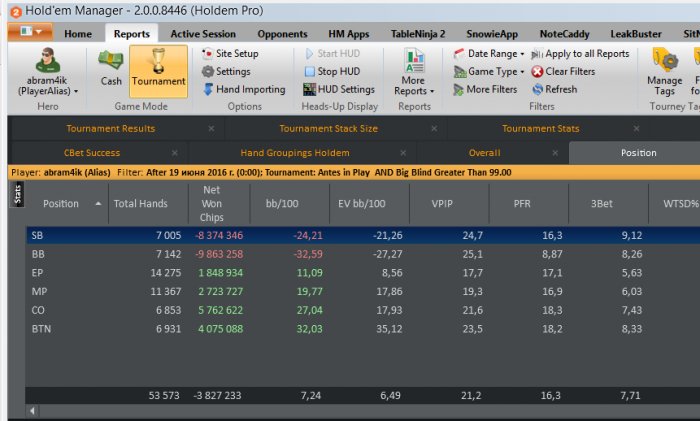Select the BTN position row

(x=363, y=329)
